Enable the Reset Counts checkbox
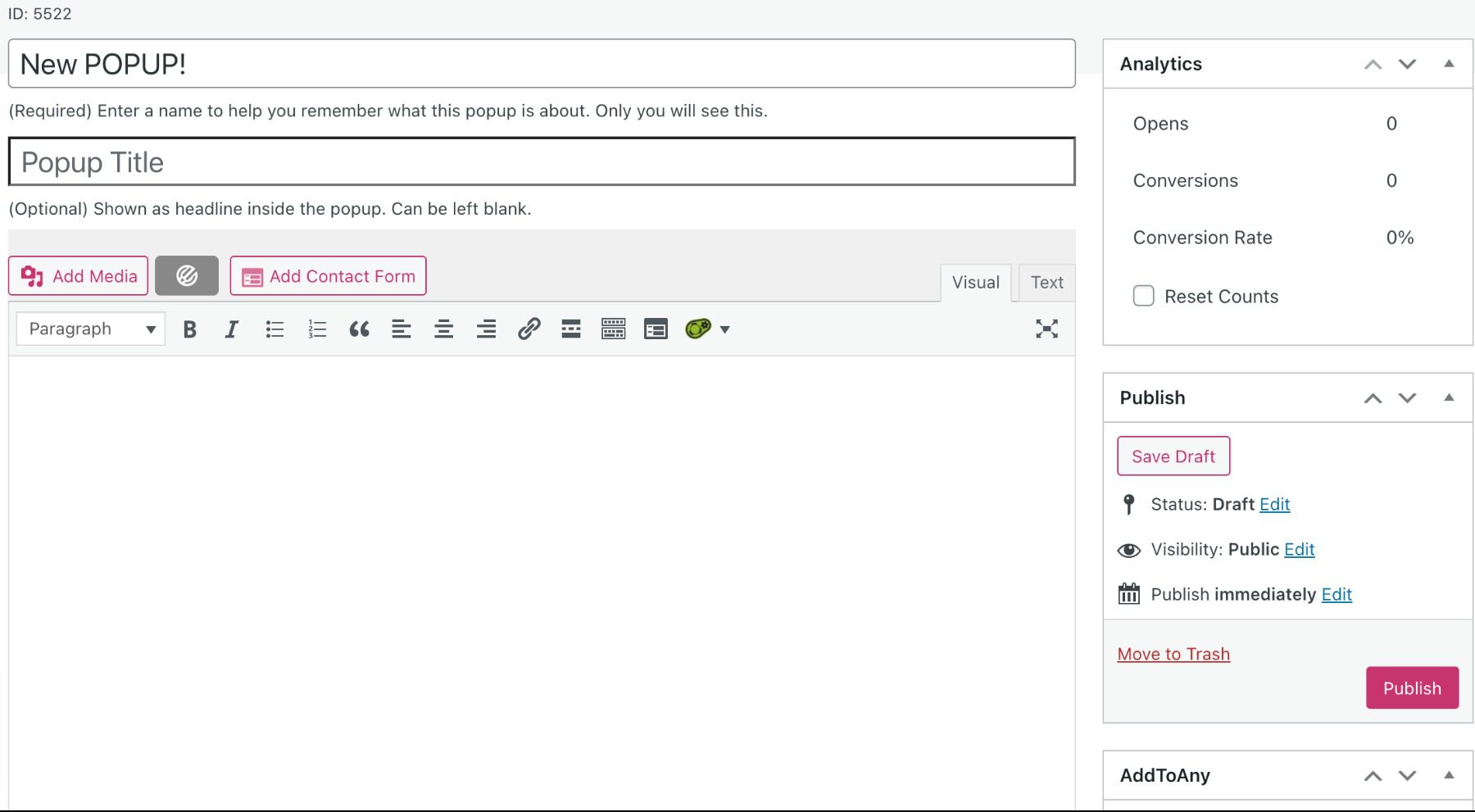1475x812 pixels. [1143, 296]
